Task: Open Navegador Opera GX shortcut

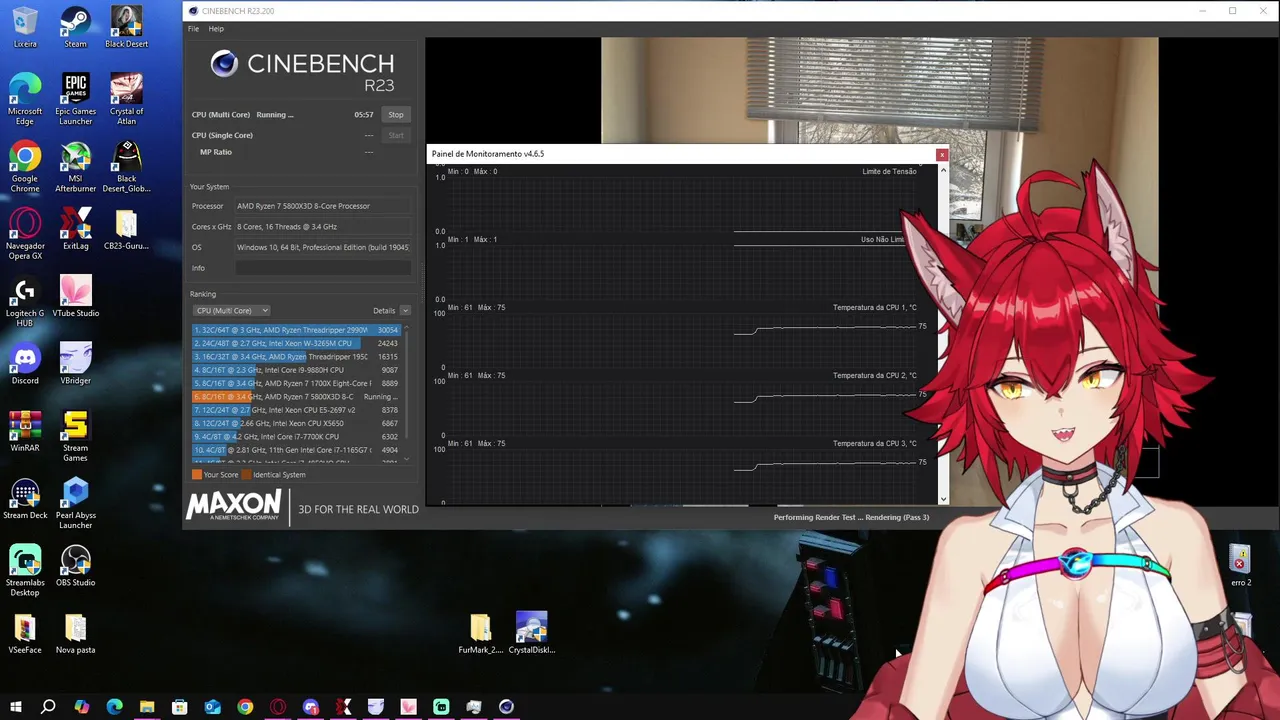Action: tap(25, 234)
